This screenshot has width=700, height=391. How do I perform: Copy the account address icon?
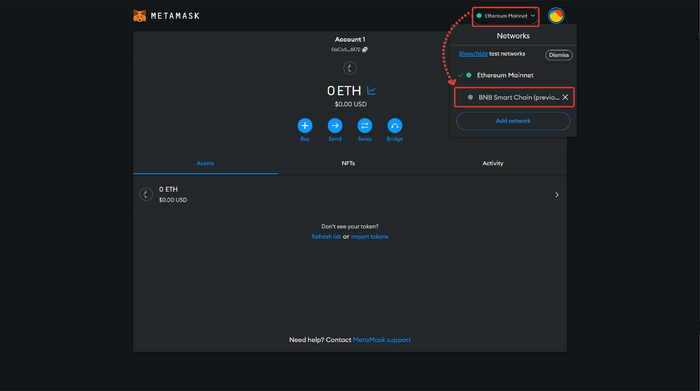click(x=365, y=50)
